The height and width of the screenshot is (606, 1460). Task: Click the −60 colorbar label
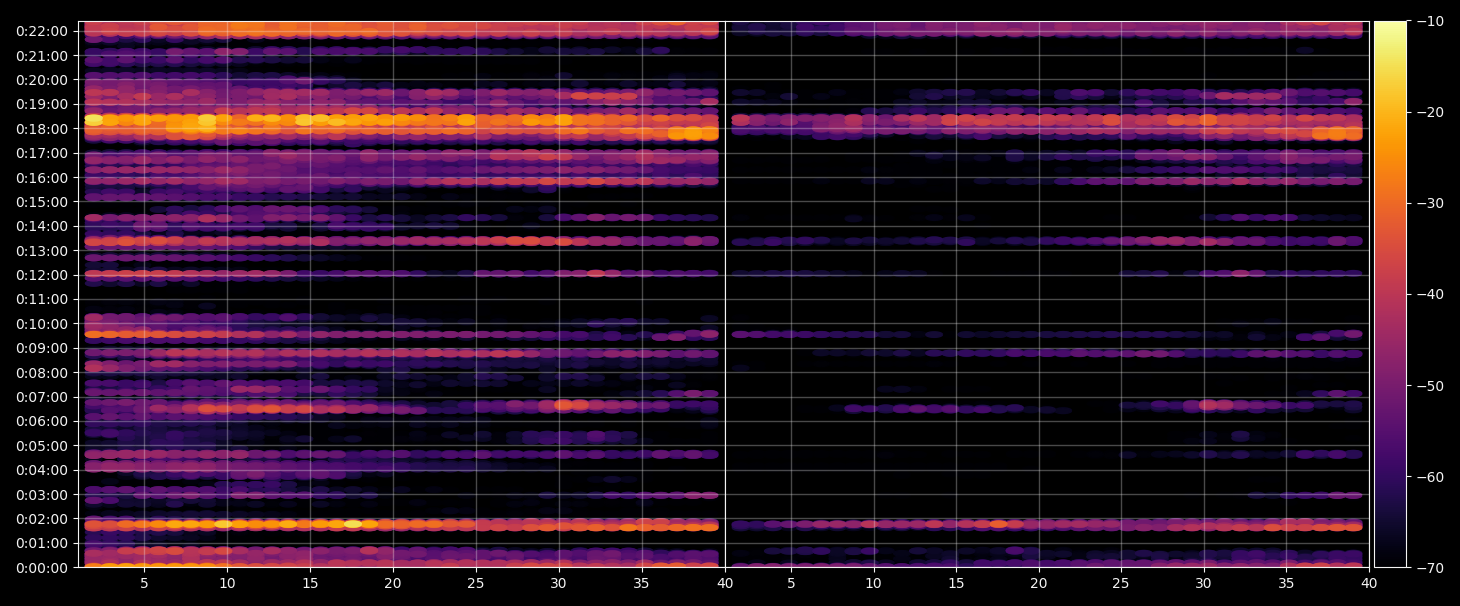[x=1429, y=476]
